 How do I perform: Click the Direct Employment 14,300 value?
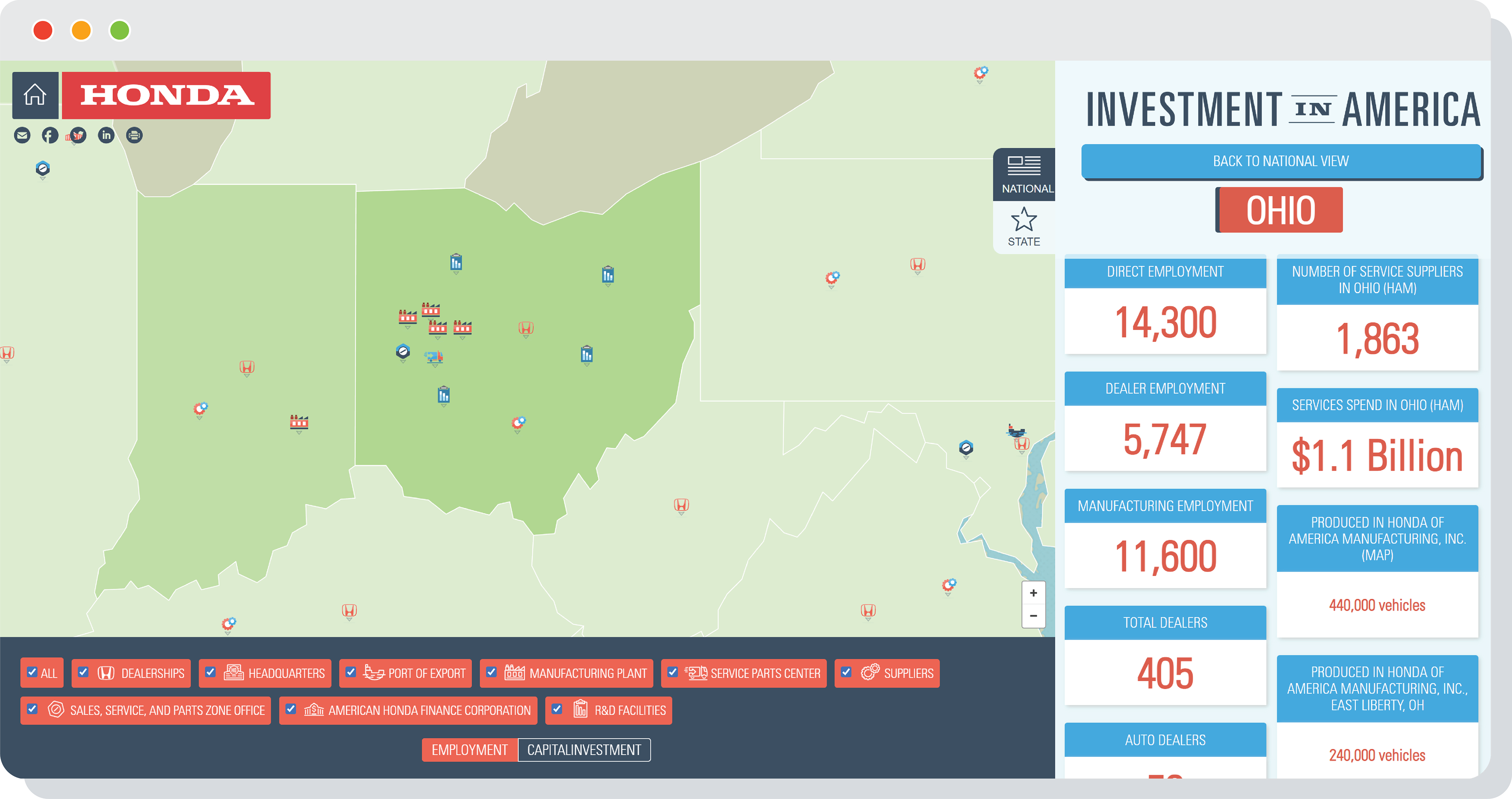coord(1165,322)
